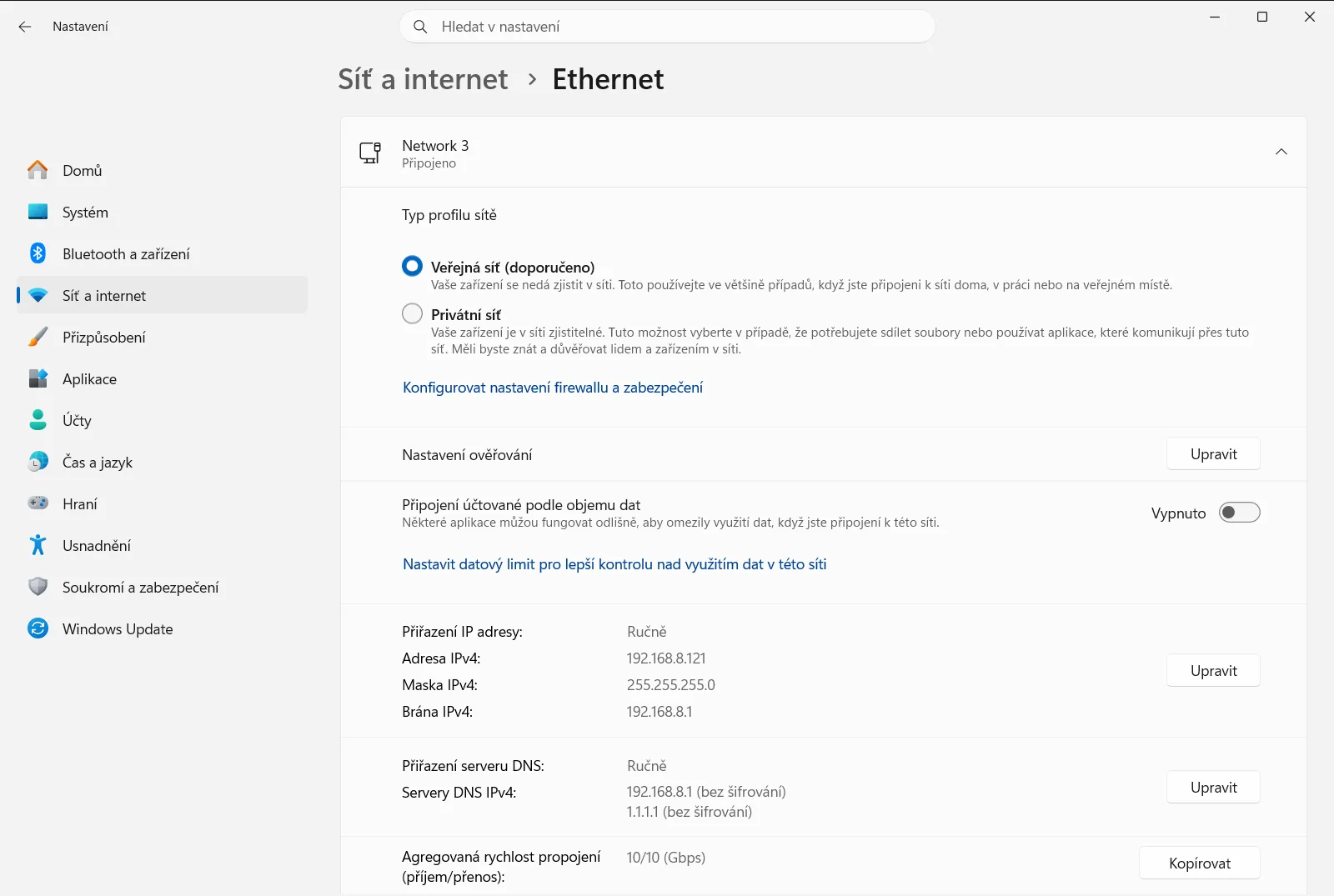The width and height of the screenshot is (1334, 896).
Task: Open the Hraní settings category
Action: [x=163, y=503]
